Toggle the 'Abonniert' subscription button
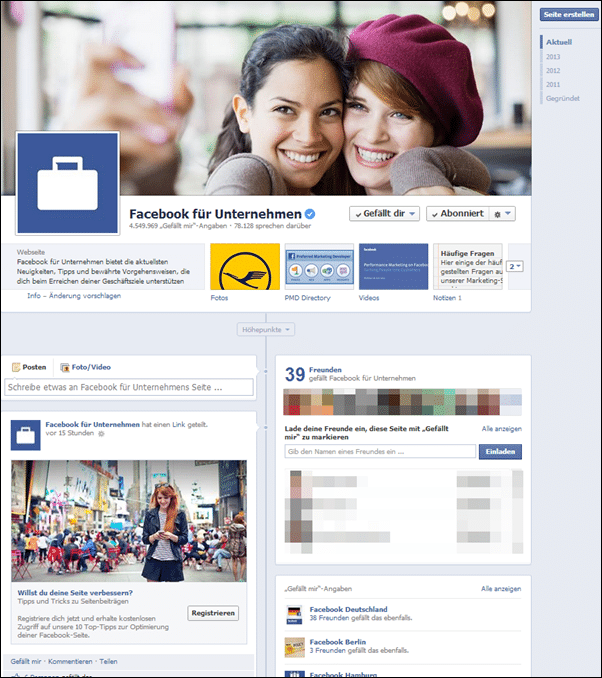Image resolution: width=602 pixels, height=678 pixels. tap(458, 214)
